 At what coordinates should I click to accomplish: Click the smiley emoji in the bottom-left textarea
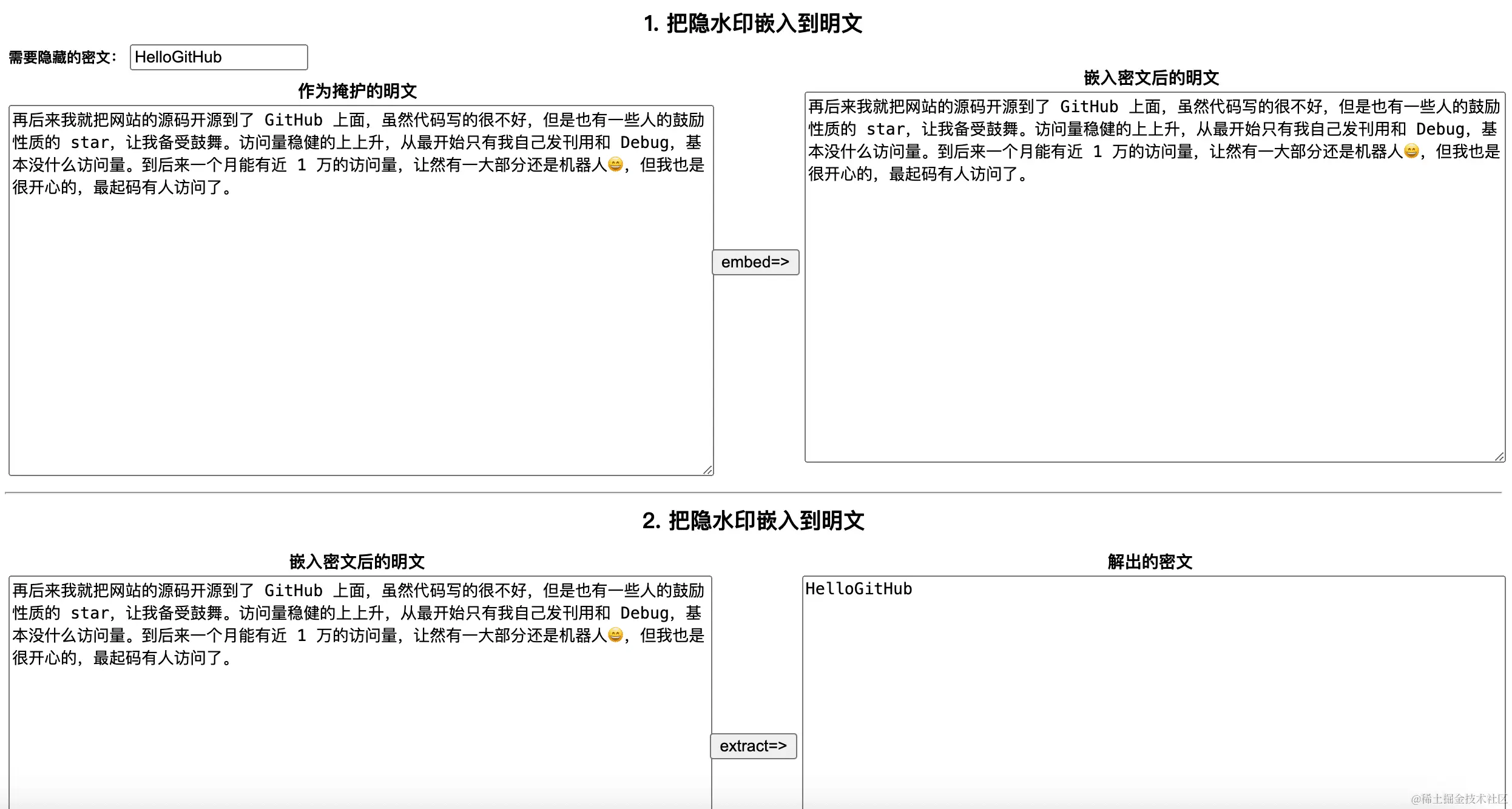pyautogui.click(x=615, y=635)
